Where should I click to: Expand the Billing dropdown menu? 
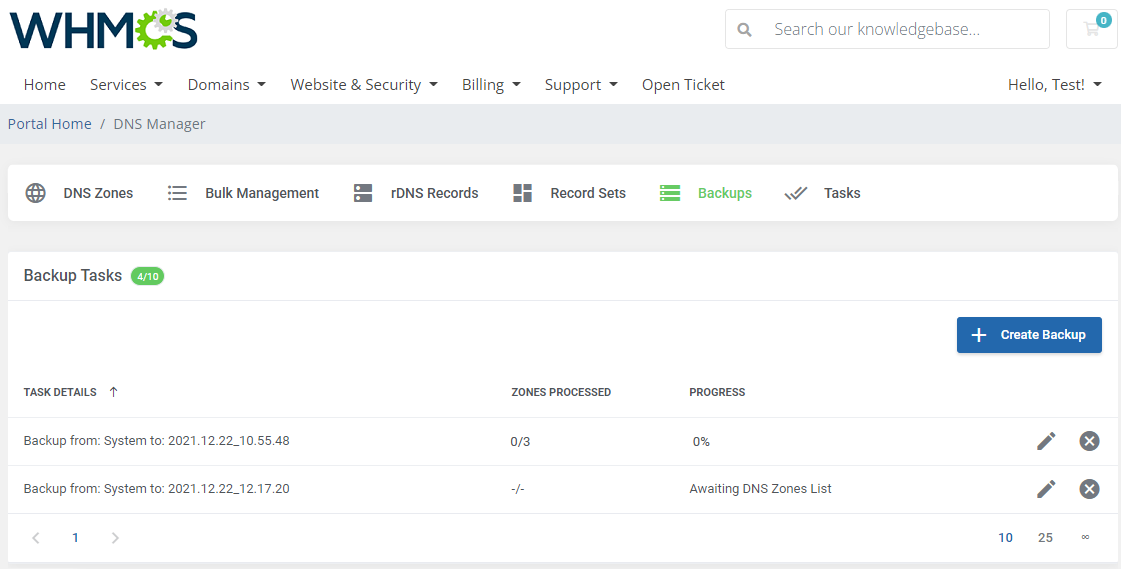491,84
